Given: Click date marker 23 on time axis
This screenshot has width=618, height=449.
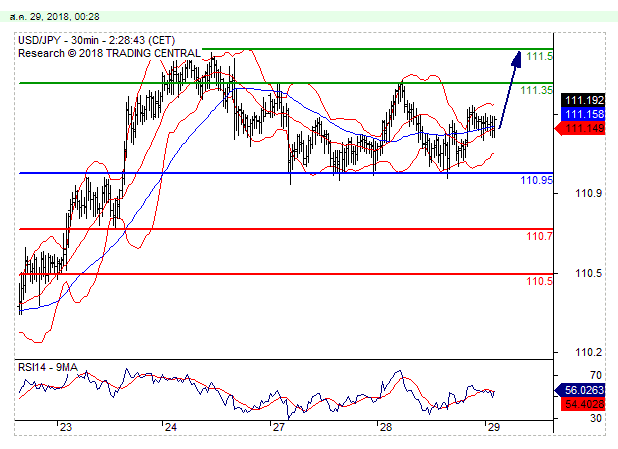Looking at the screenshot, I should pyautogui.click(x=66, y=427).
